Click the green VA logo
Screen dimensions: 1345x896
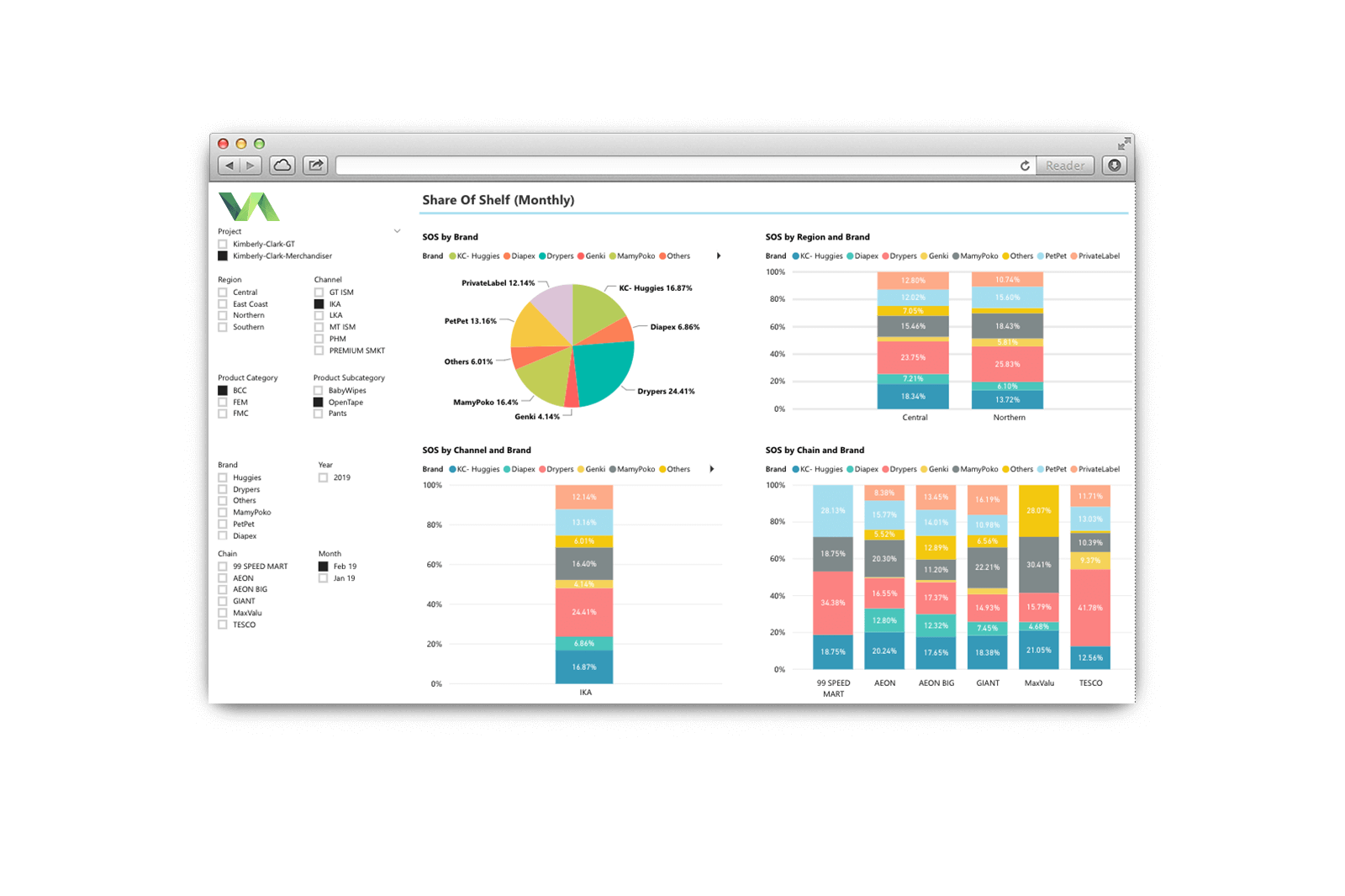[249, 207]
